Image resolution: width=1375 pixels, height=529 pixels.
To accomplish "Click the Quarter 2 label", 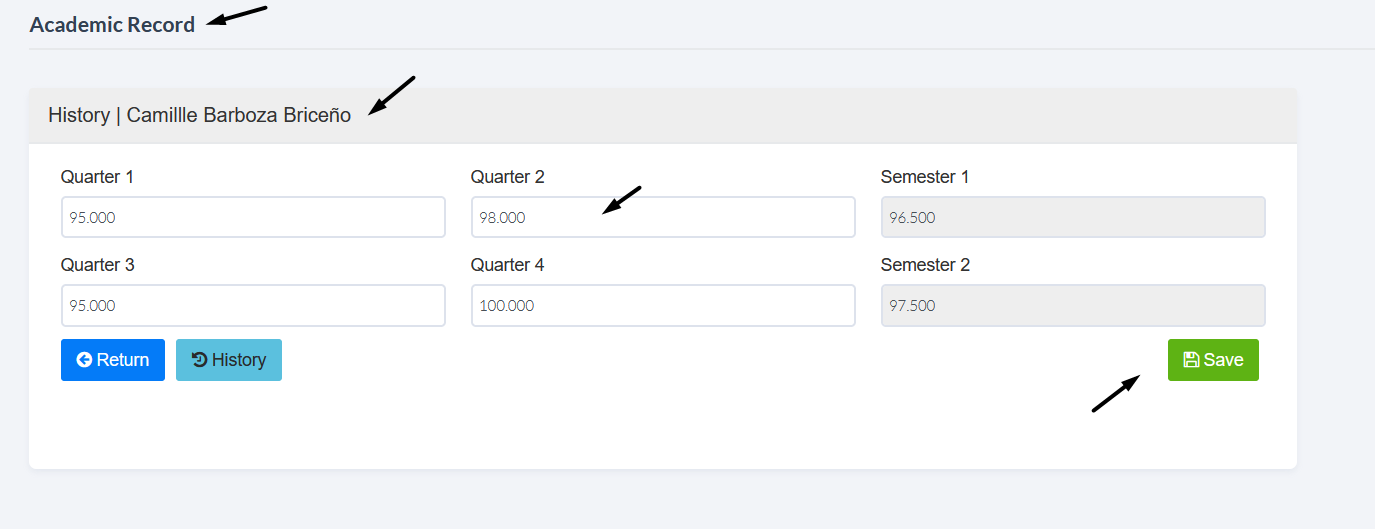I will [508, 177].
